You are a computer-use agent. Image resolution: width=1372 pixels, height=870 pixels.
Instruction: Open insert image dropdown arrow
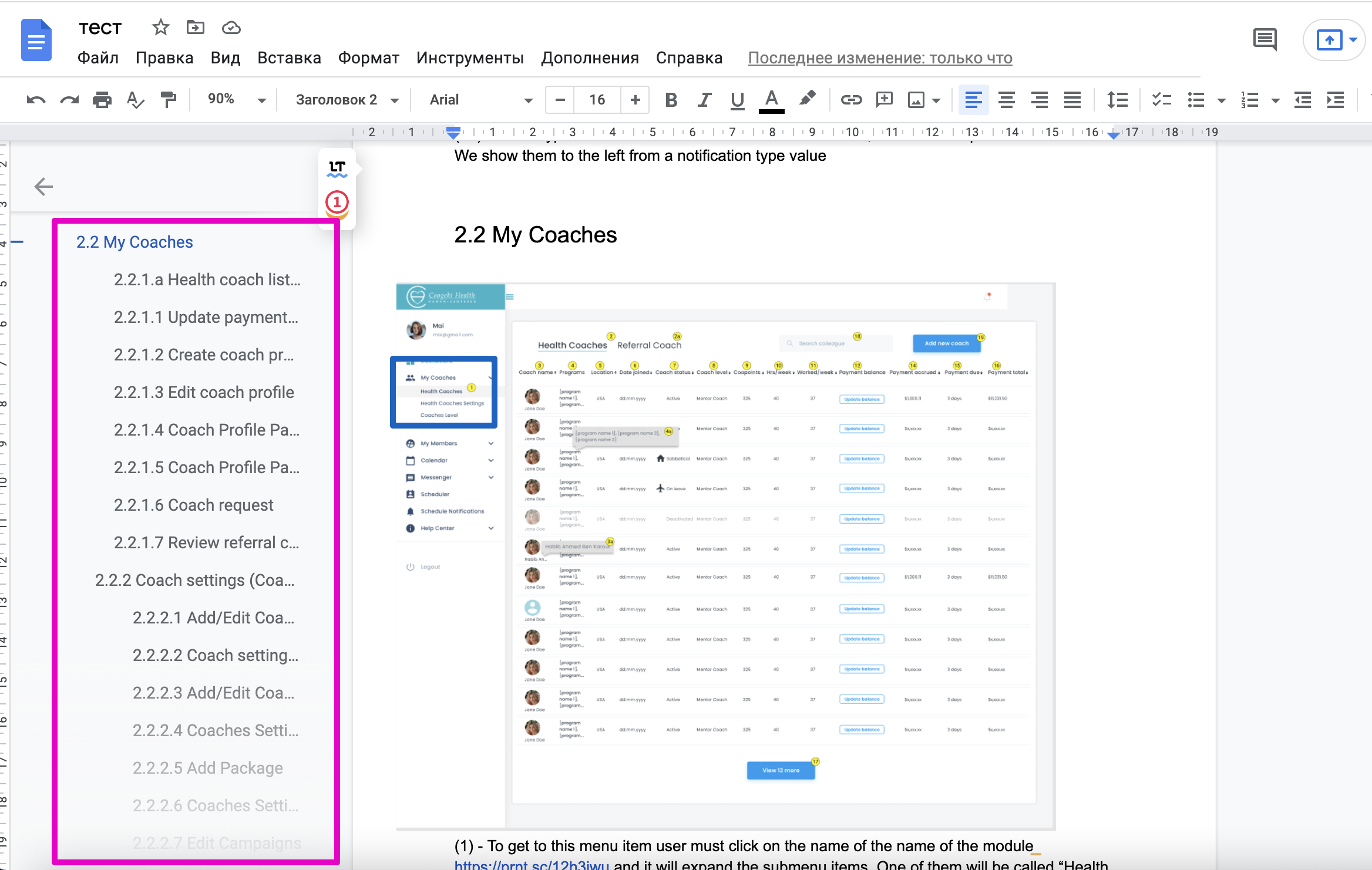[936, 100]
